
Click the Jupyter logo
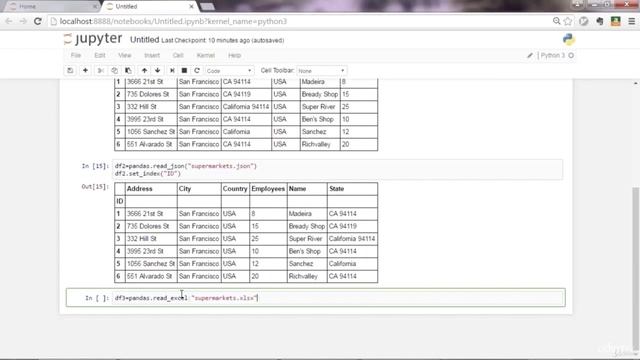(x=93, y=38)
